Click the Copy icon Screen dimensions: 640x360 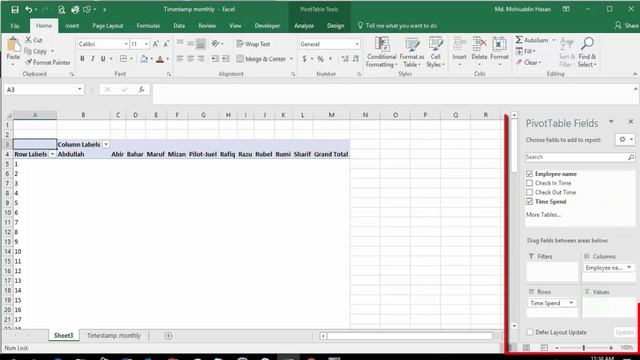pyautogui.click(x=28, y=51)
